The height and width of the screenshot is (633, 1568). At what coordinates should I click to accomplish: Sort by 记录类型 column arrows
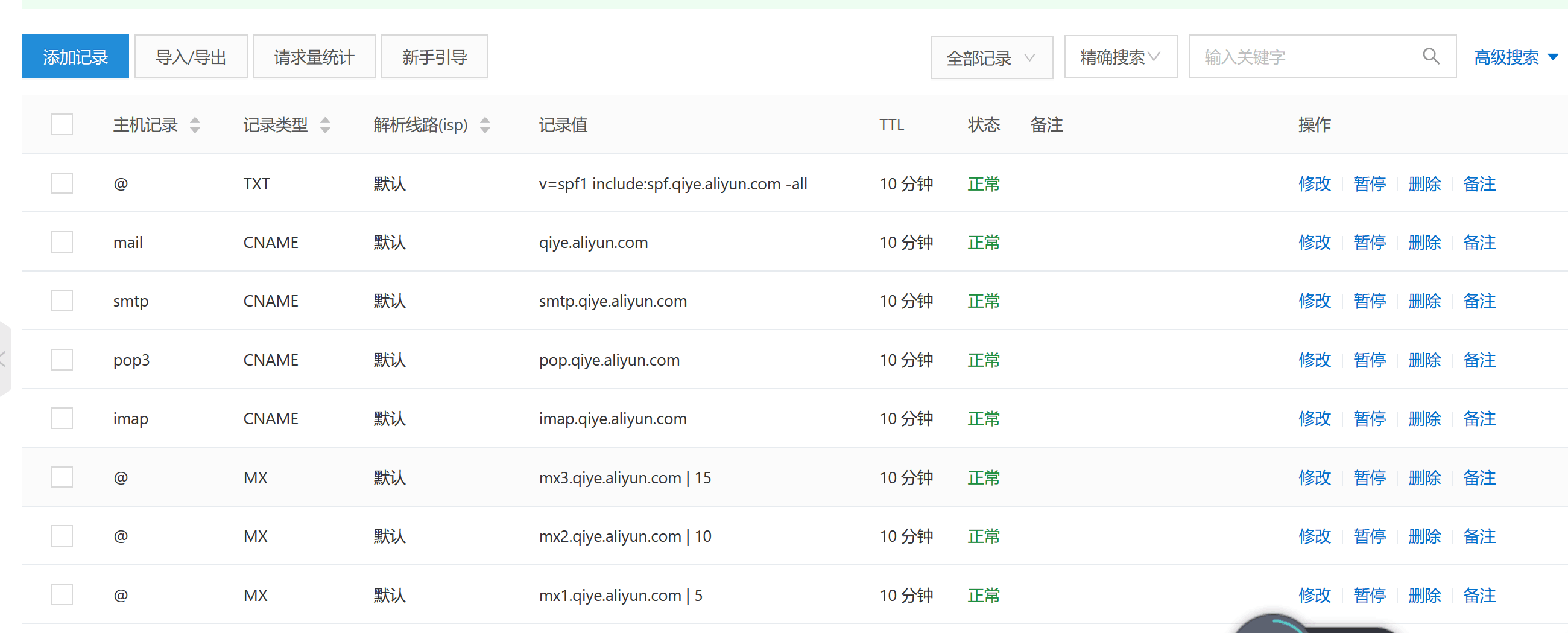[325, 125]
